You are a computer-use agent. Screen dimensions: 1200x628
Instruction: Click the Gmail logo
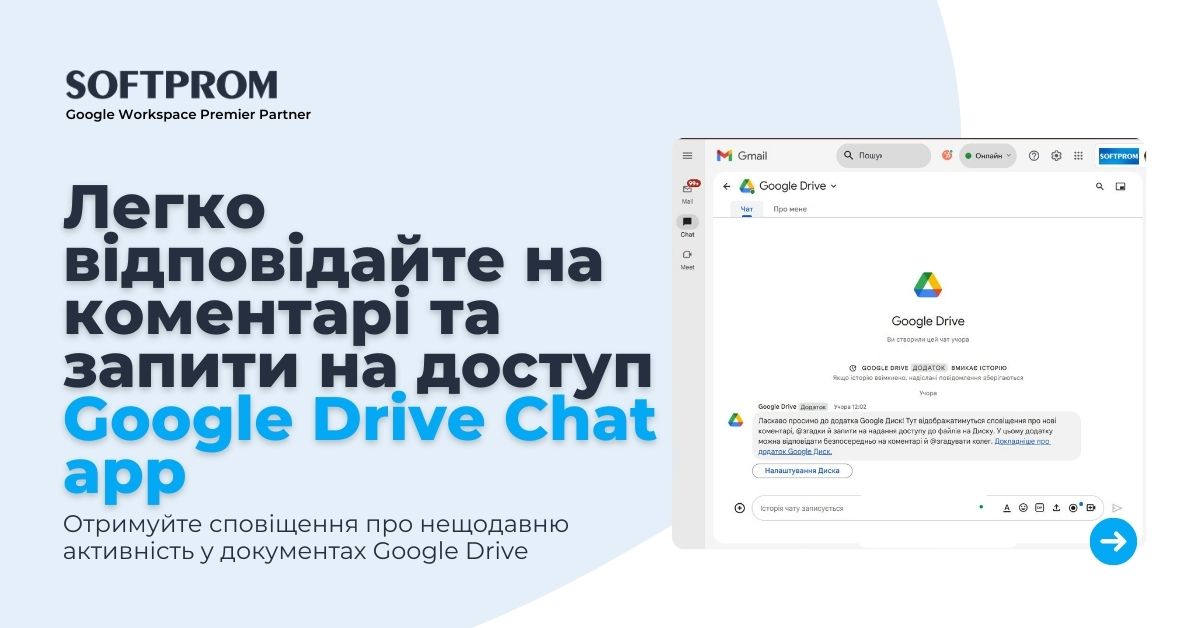(x=742, y=156)
